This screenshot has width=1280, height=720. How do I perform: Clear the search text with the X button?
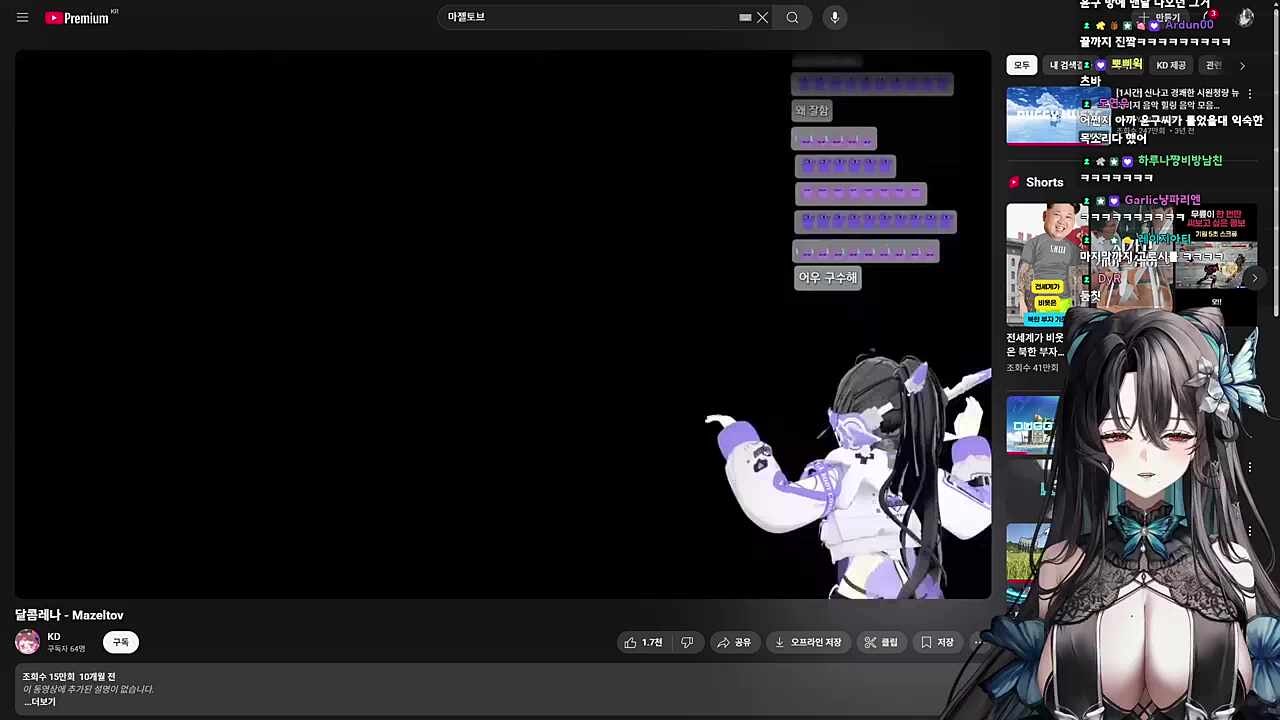click(x=762, y=17)
